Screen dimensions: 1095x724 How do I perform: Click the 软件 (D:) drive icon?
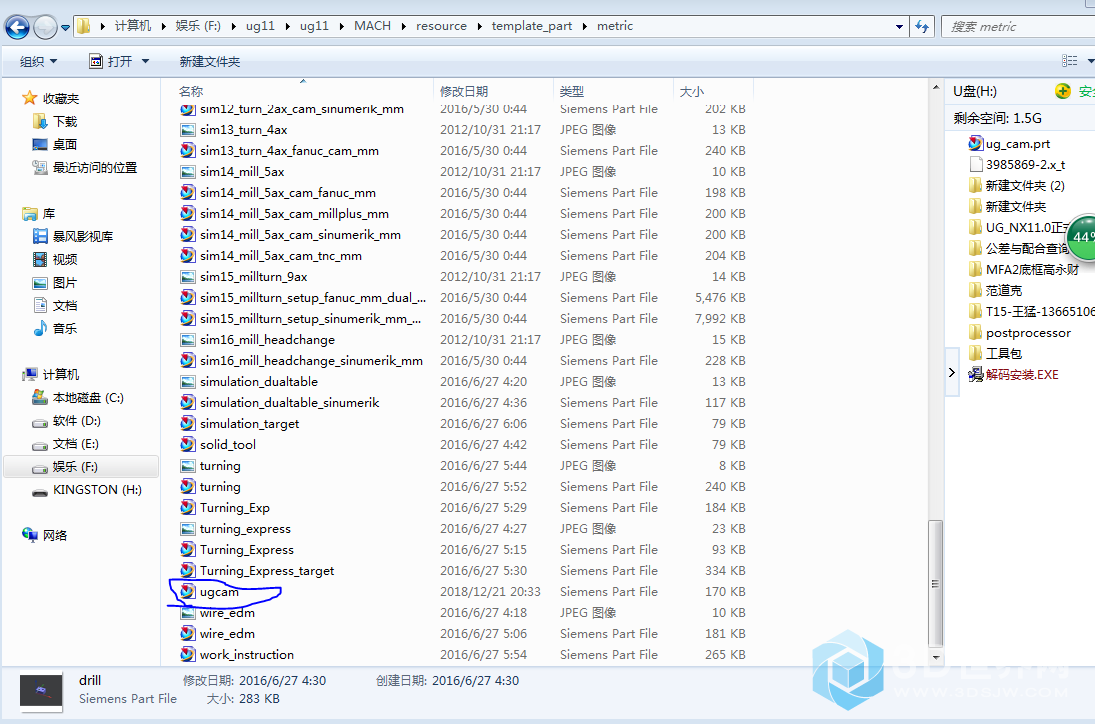click(40, 421)
